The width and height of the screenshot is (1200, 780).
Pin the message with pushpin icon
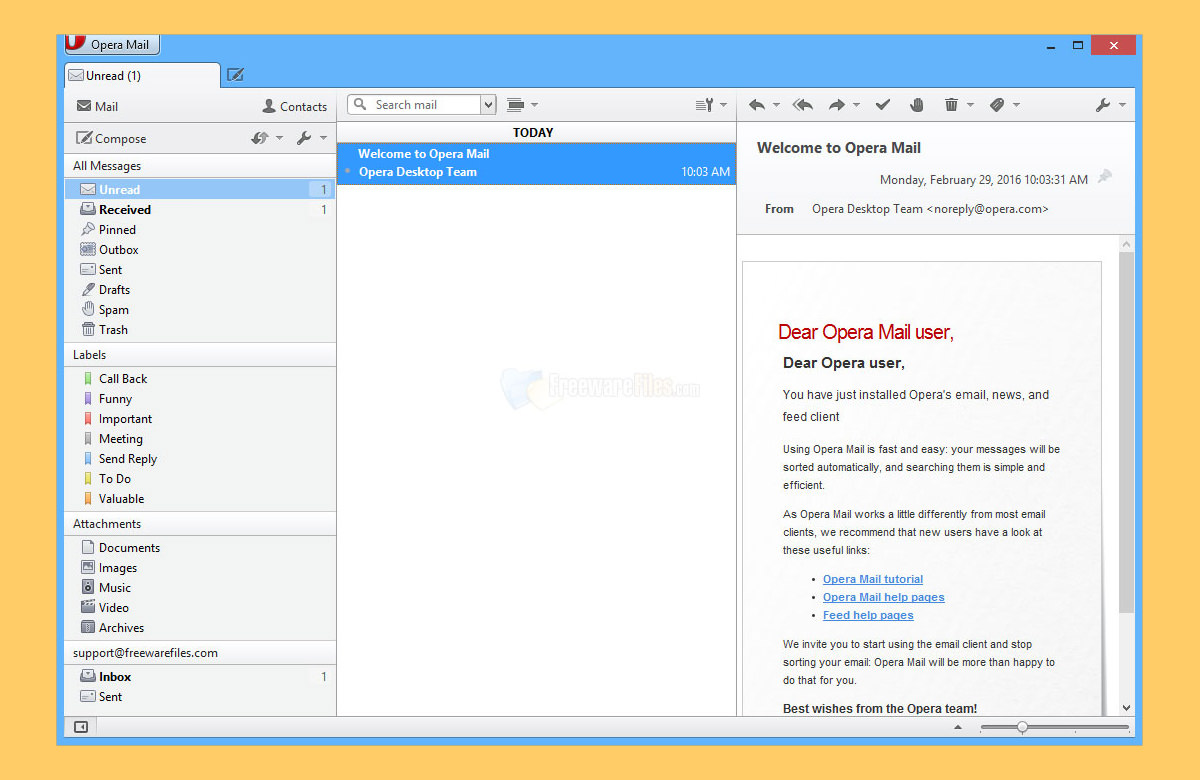(1104, 177)
